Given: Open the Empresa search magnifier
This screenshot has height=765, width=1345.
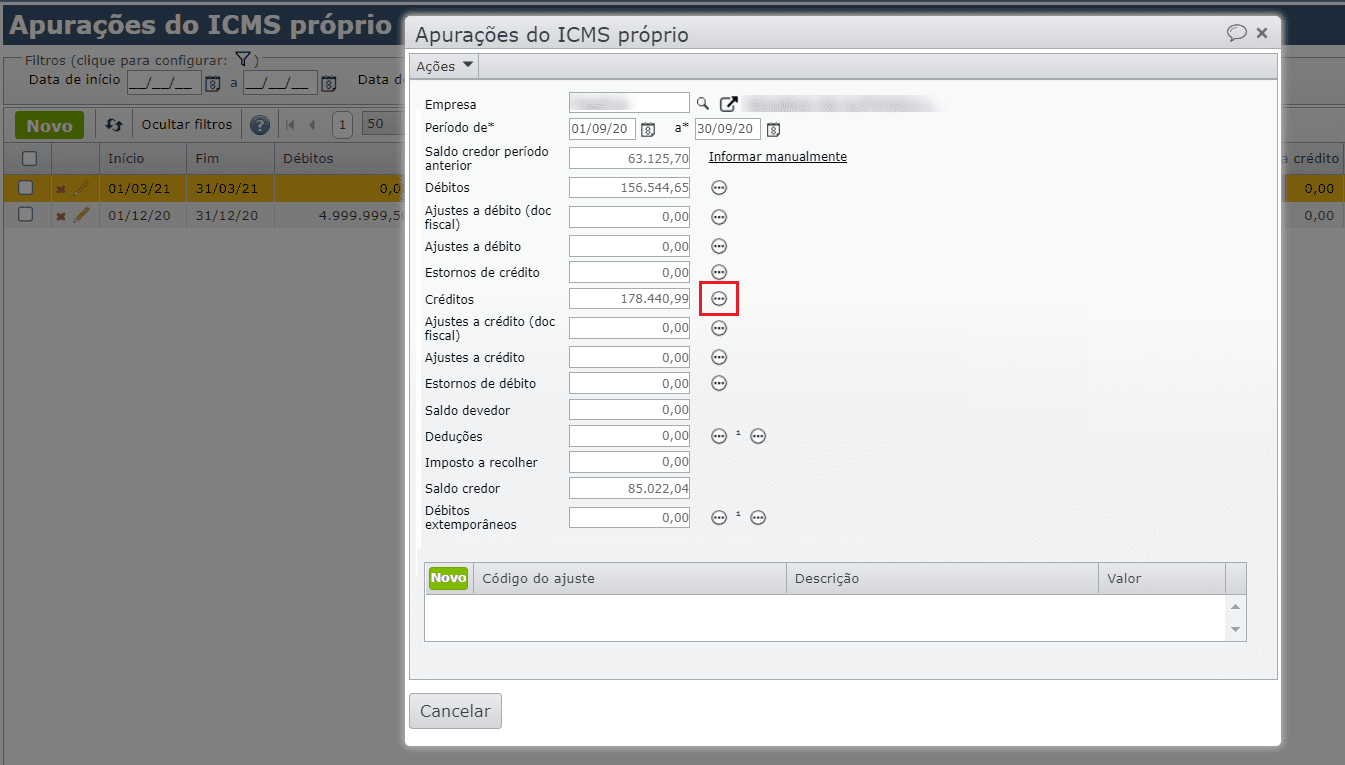Looking at the screenshot, I should point(702,103).
